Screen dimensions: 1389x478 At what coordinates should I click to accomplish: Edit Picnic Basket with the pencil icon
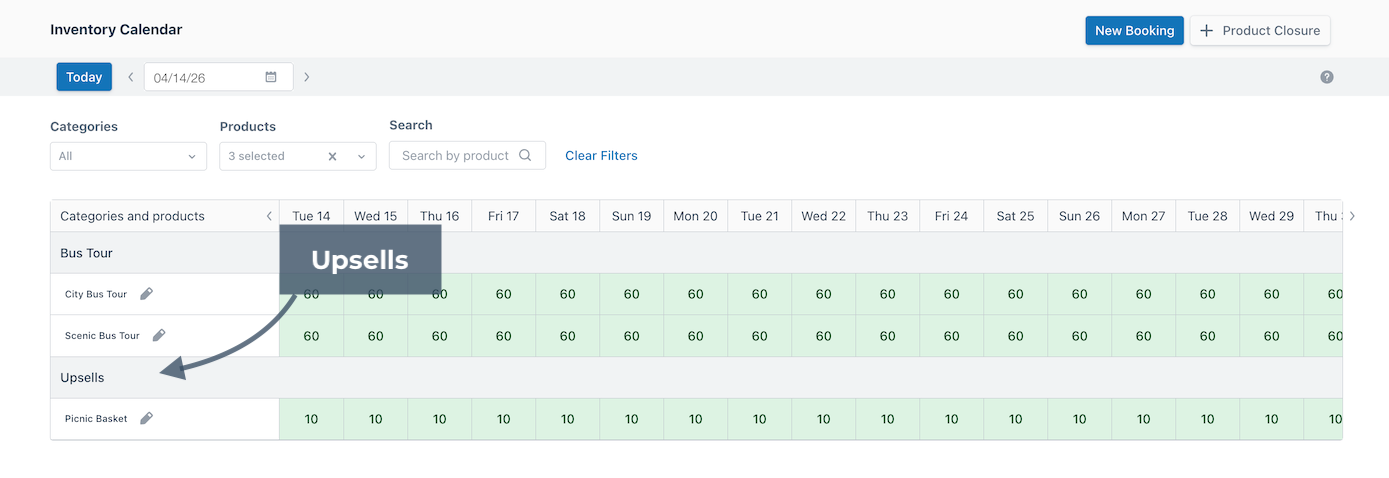pos(147,418)
